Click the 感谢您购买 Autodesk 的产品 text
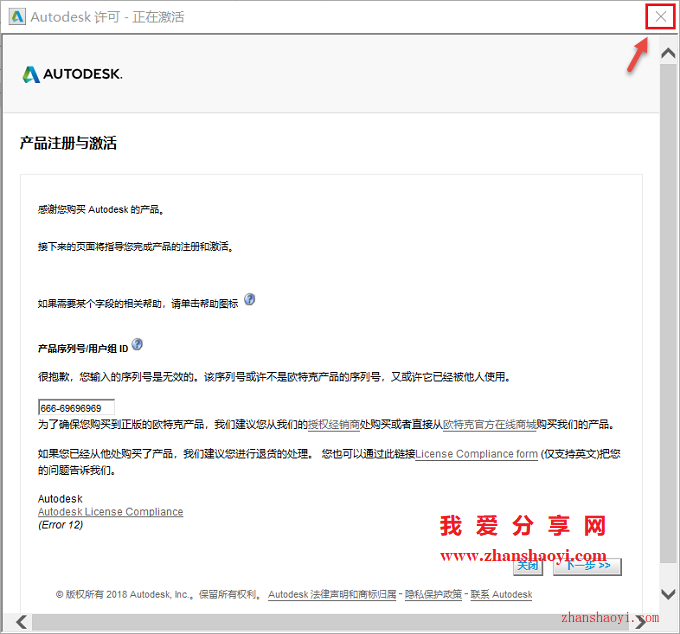Viewport: 680px width, 634px height. coord(101,209)
